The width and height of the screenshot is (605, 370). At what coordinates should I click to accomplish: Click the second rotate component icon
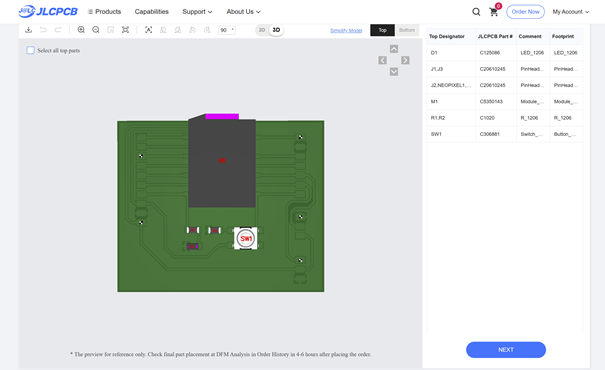[177, 30]
